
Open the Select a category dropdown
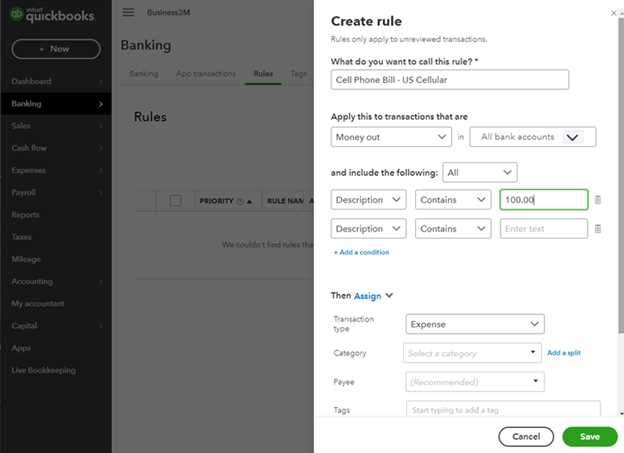(472, 353)
